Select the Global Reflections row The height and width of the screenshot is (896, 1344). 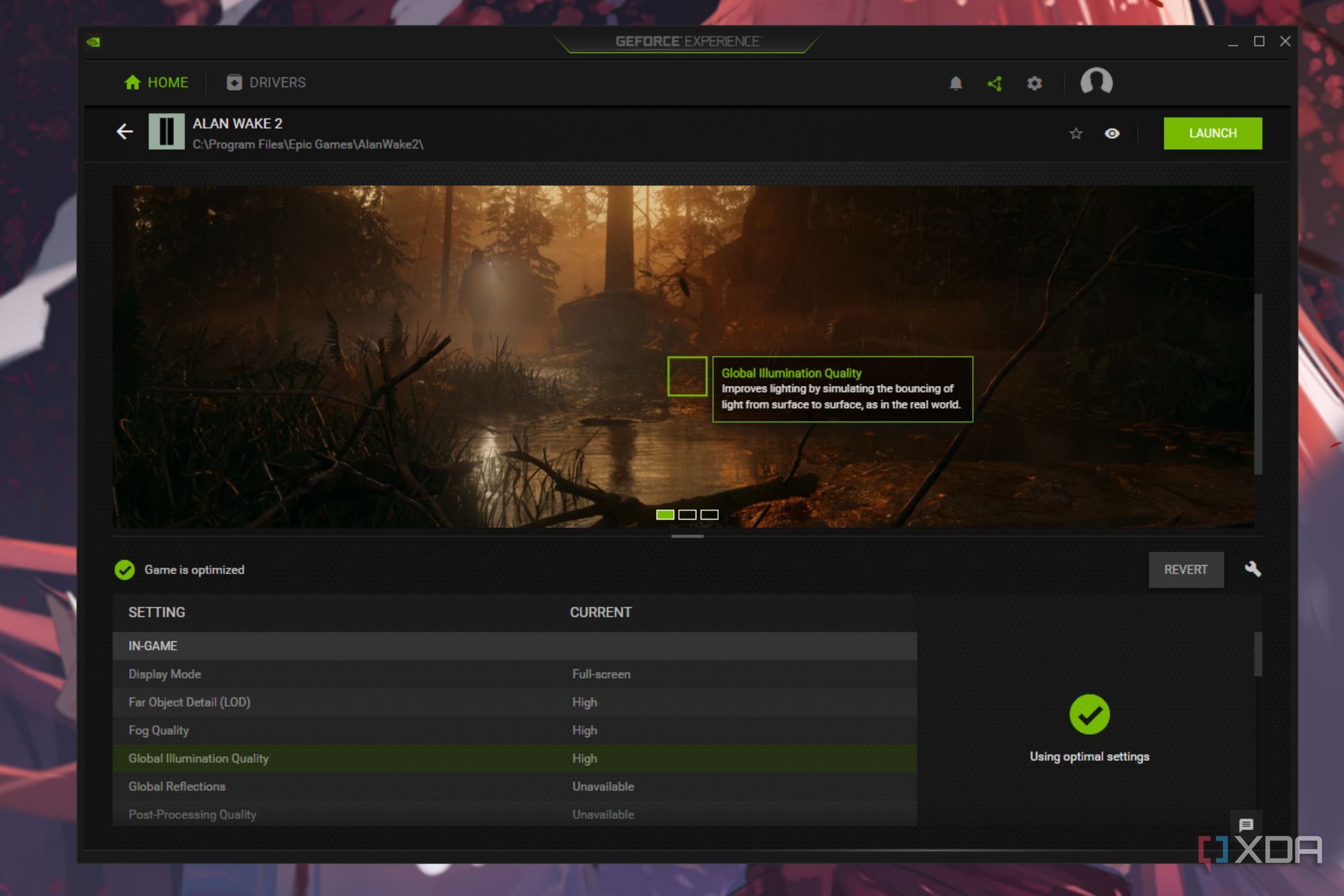click(515, 787)
